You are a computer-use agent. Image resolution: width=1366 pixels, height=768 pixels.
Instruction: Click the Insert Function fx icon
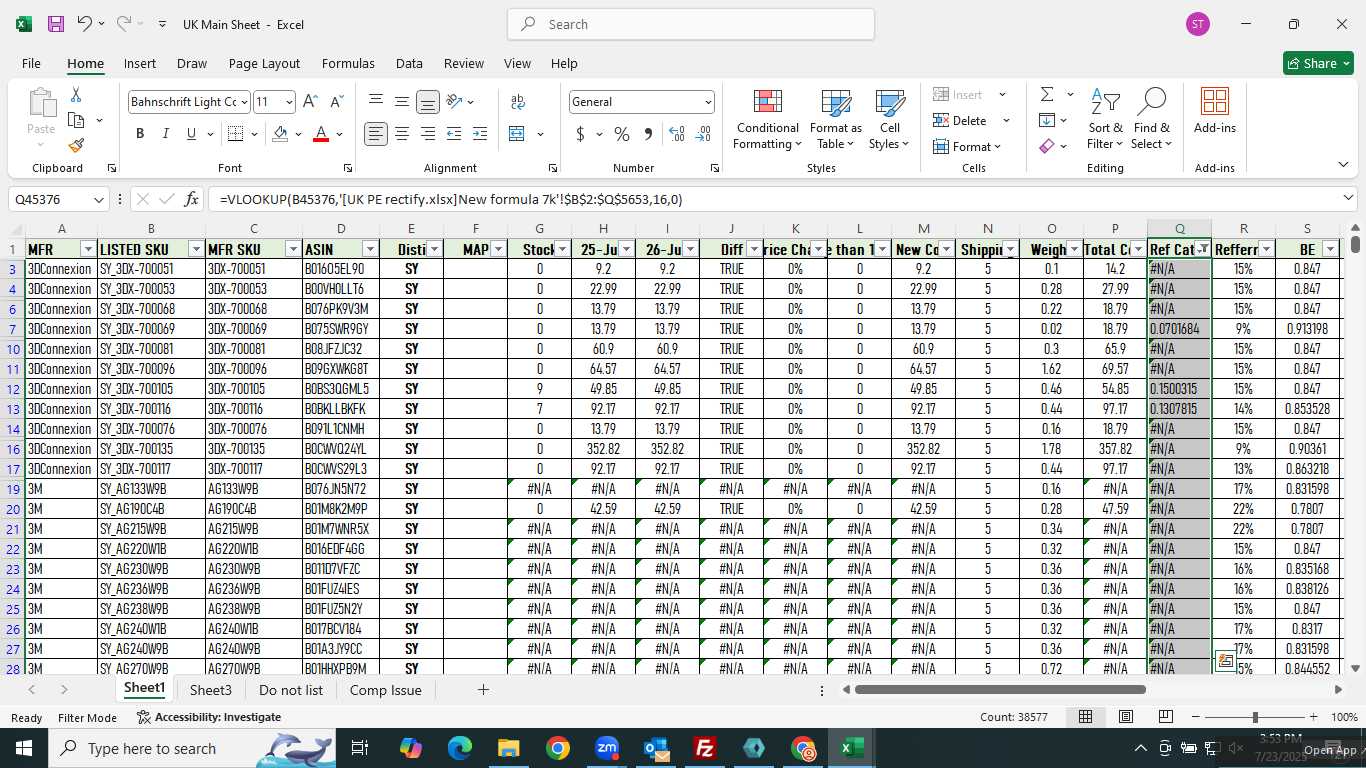[x=191, y=199]
